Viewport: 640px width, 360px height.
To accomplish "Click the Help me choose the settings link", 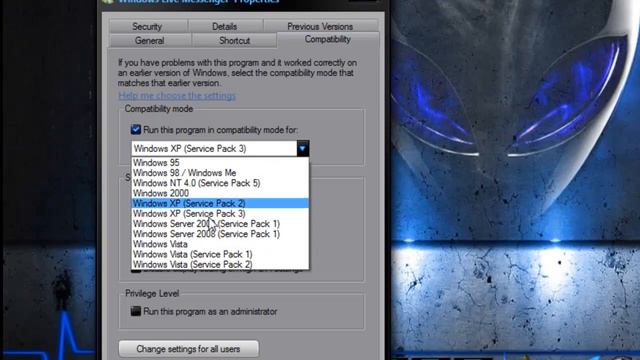I will [177, 96].
